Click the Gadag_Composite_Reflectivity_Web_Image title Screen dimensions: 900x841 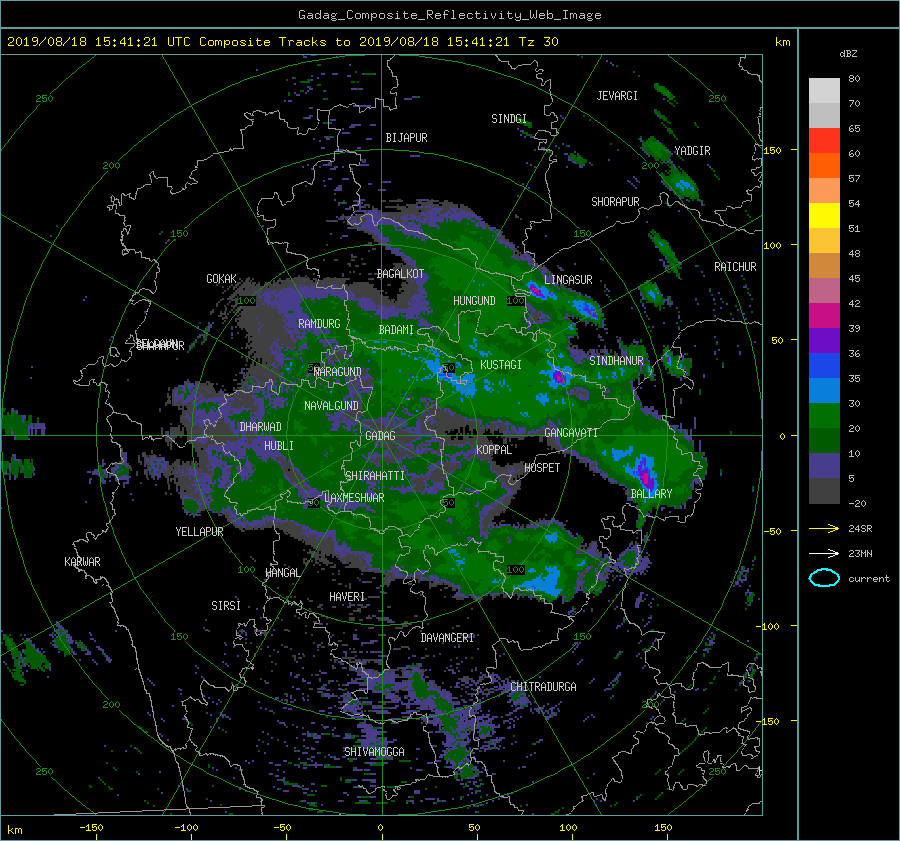click(449, 15)
